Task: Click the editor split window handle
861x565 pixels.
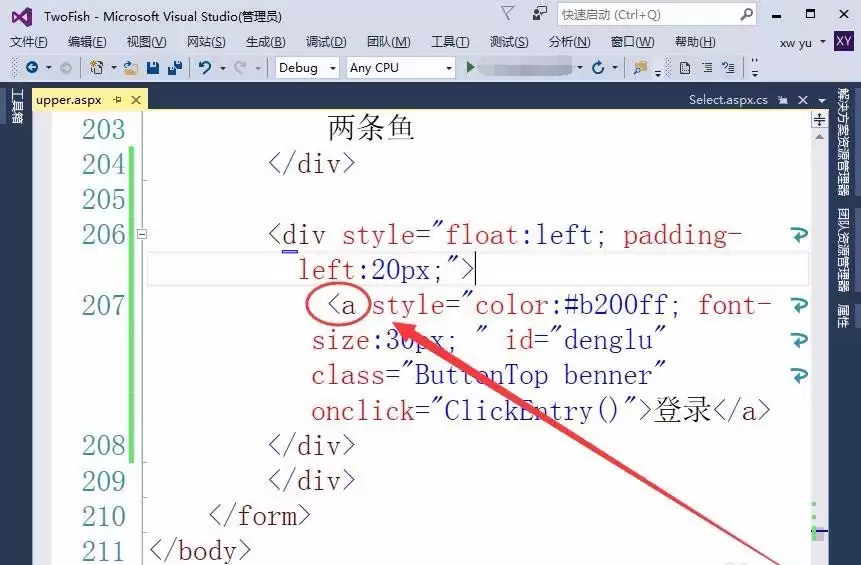Action: (819, 119)
